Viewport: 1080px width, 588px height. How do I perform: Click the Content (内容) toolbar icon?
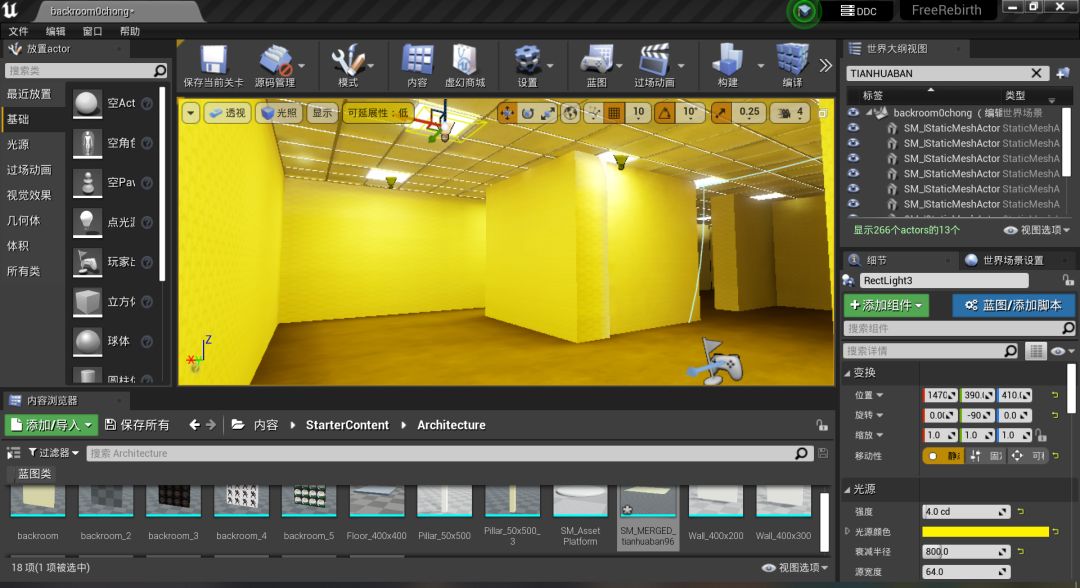(417, 60)
